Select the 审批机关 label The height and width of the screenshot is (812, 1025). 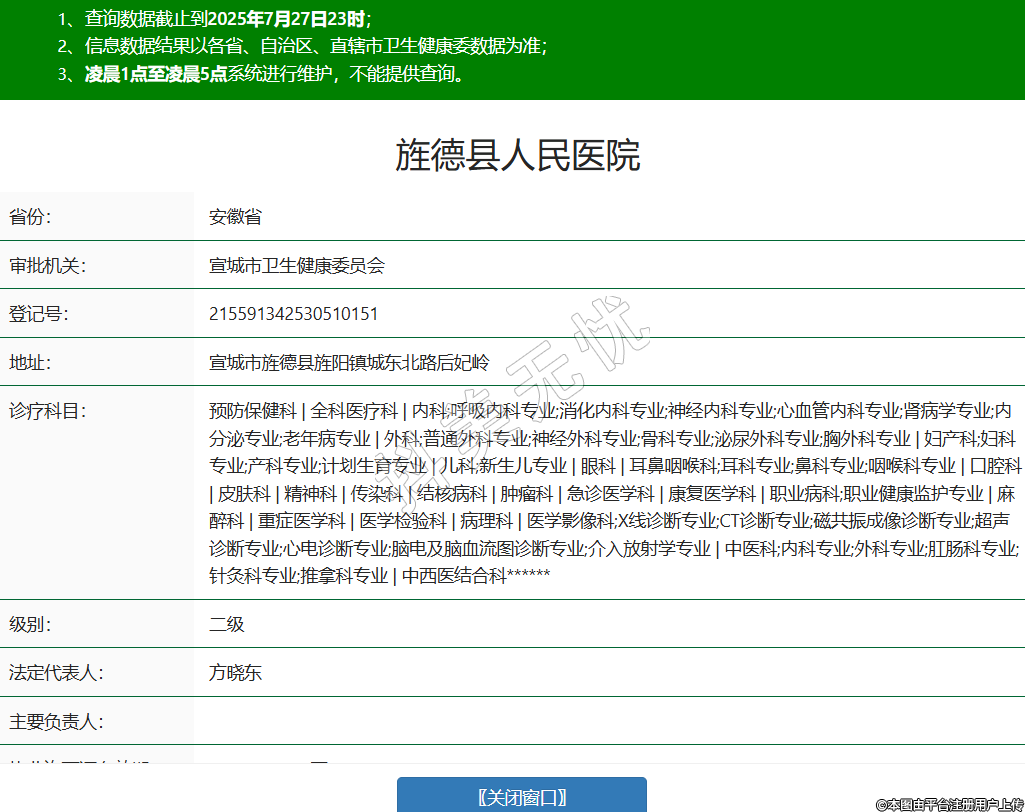coord(47,265)
